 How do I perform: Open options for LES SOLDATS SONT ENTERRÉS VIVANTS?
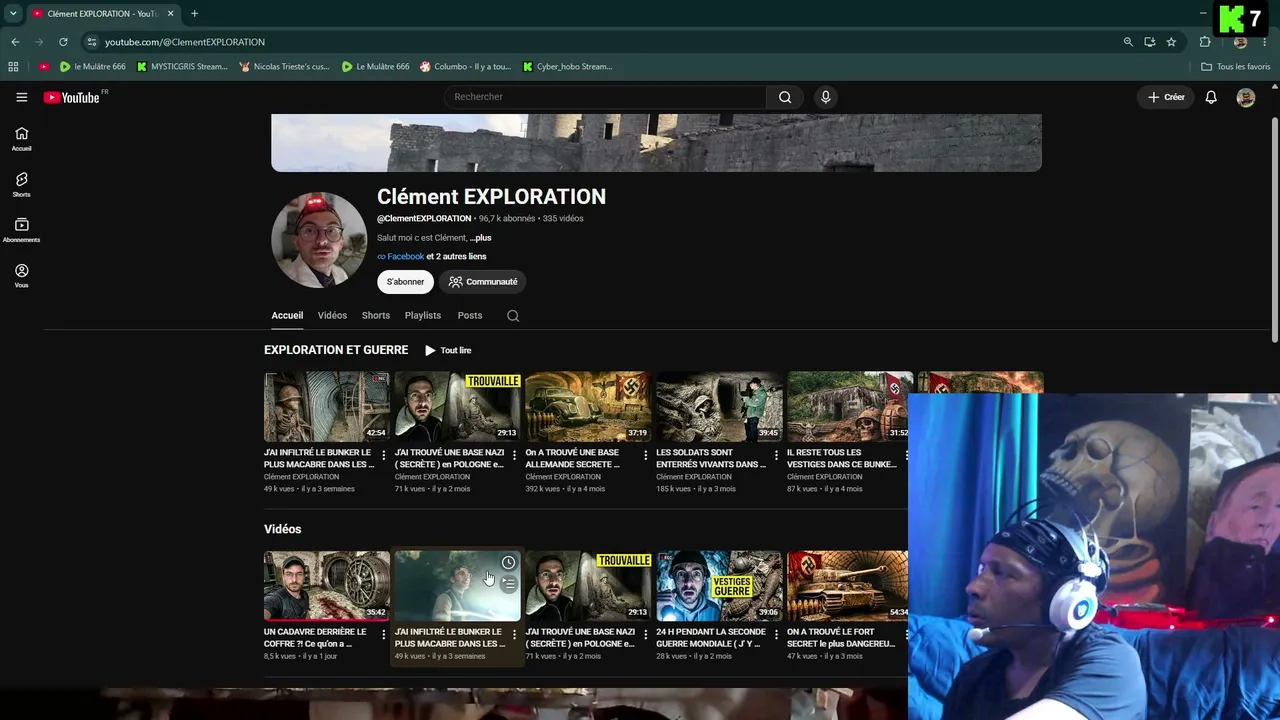tap(776, 455)
